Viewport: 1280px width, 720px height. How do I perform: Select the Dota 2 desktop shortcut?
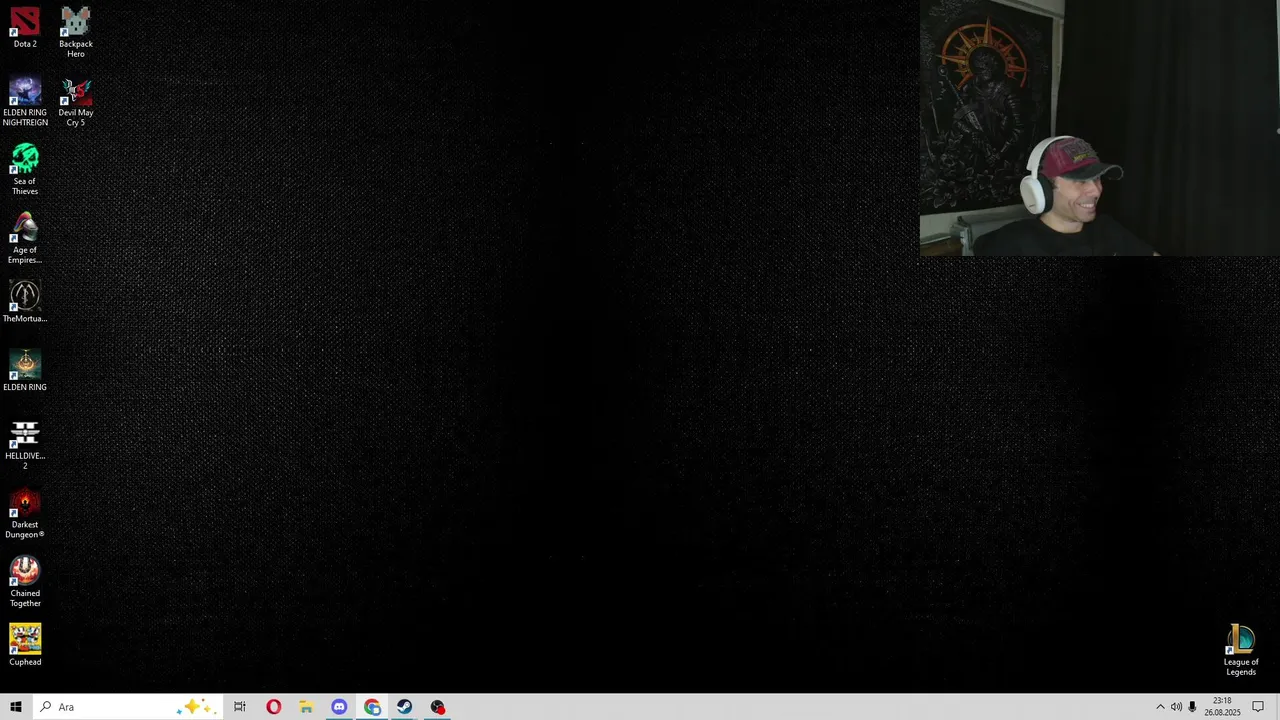click(x=25, y=28)
